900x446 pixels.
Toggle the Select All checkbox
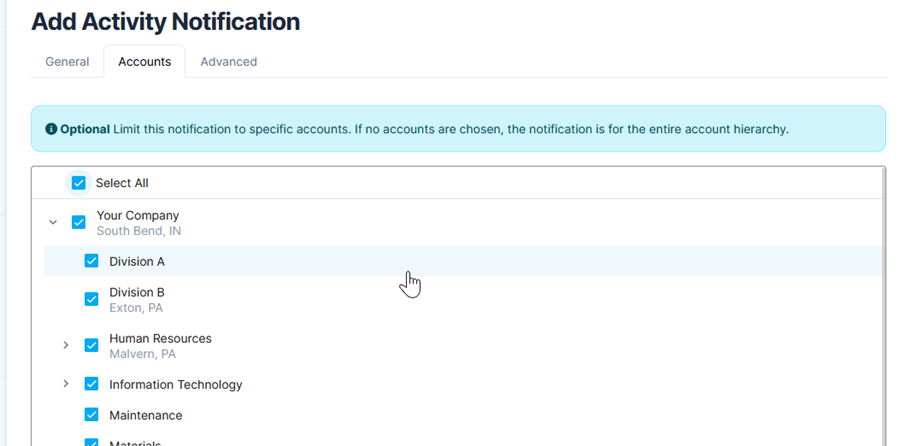[x=79, y=183]
